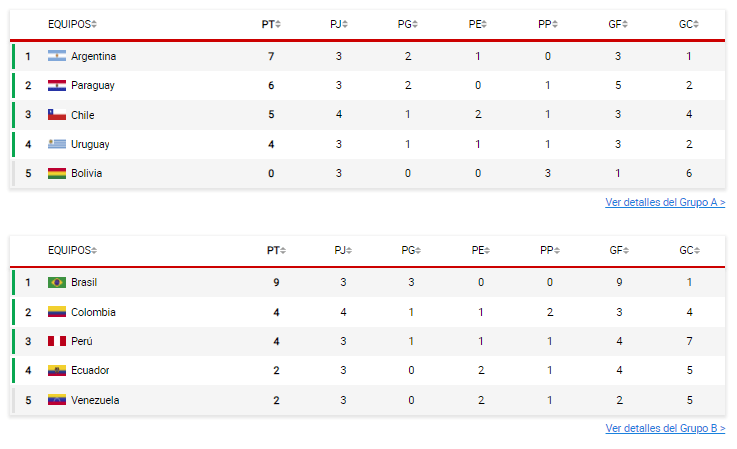Image resolution: width=737 pixels, height=449 pixels.
Task: Click the Uruguay flag icon
Action: (57, 144)
